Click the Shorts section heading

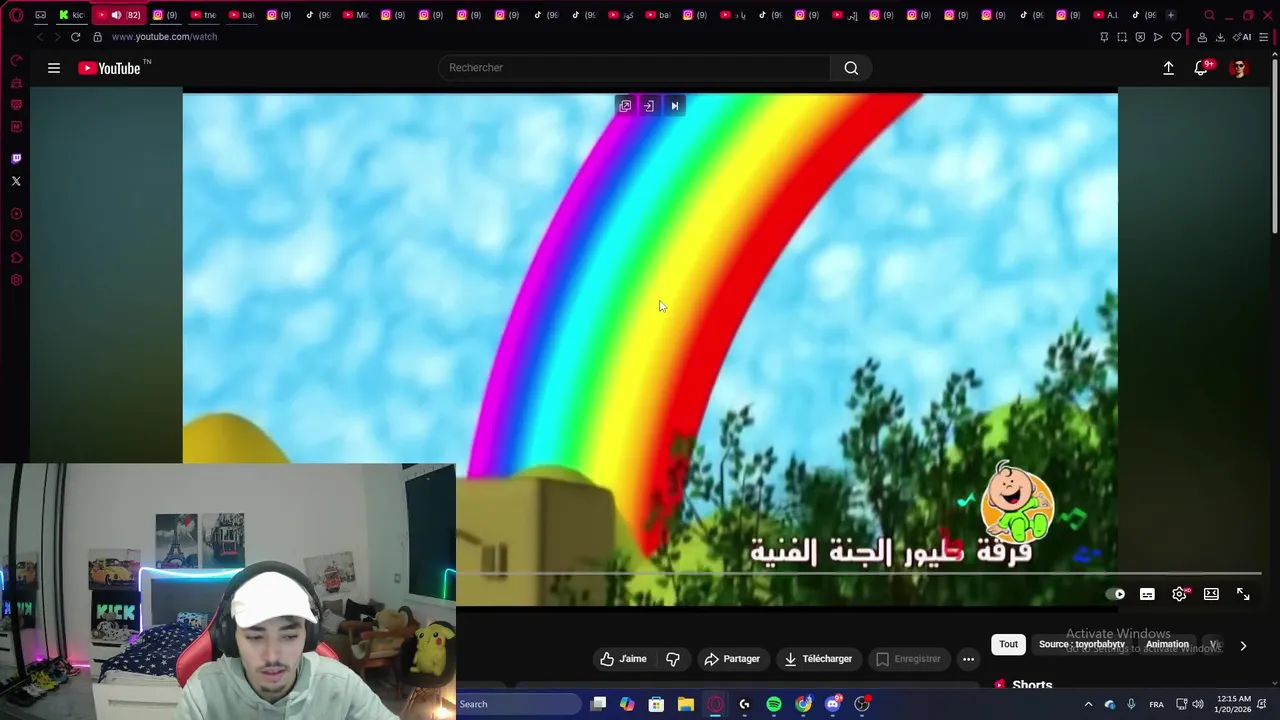click(1032, 685)
